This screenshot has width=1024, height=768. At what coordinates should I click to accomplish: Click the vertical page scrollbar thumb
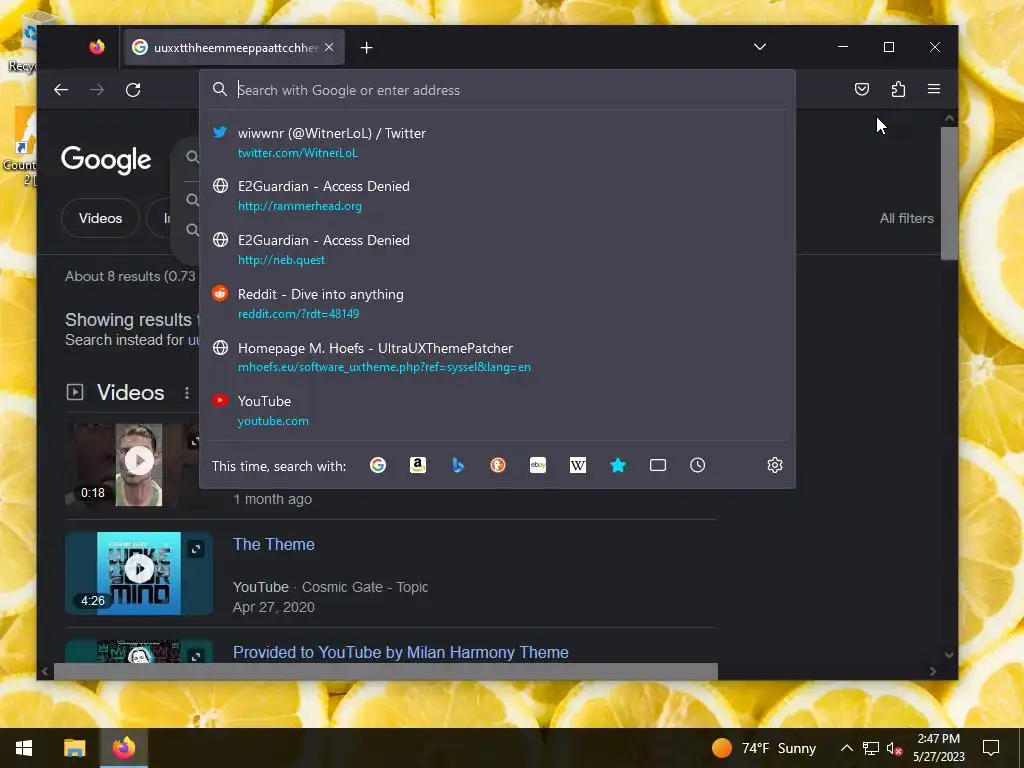(x=949, y=193)
